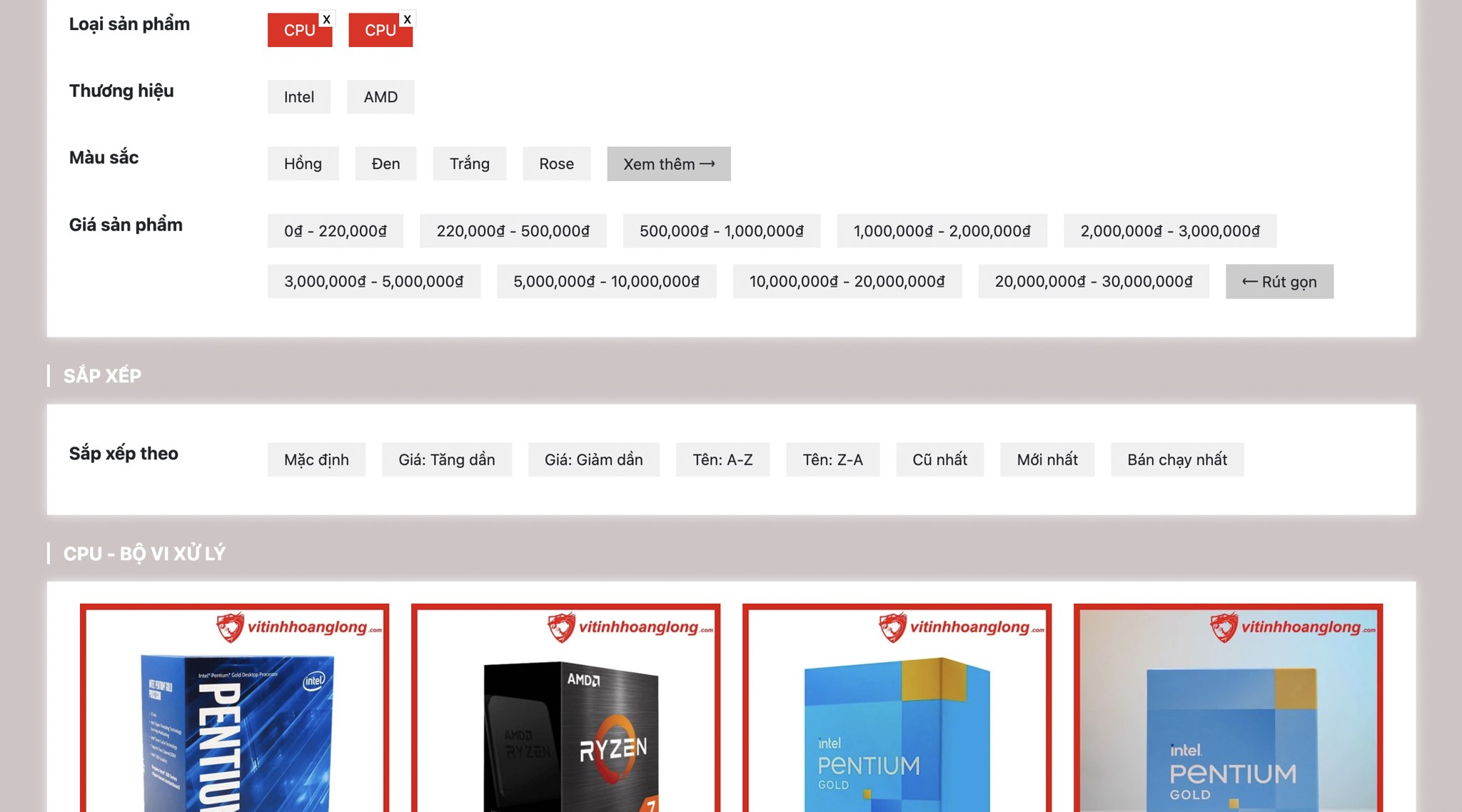The image size is (1462, 812).
Task: Filter price 2,000,000đ - 3,000,000đ
Action: pos(1170,231)
